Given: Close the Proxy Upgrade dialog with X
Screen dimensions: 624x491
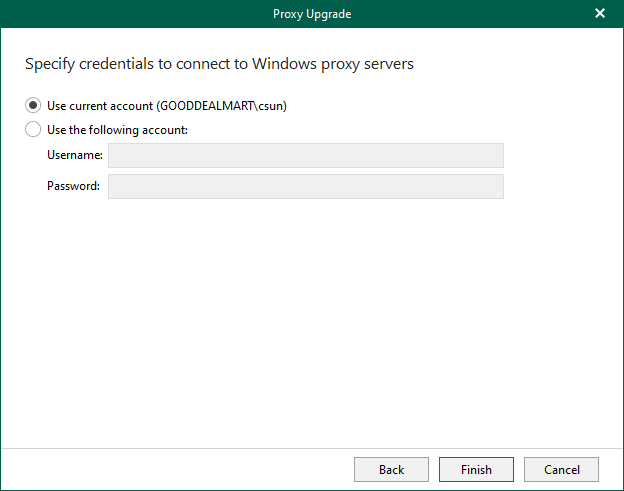Looking at the screenshot, I should 600,14.
